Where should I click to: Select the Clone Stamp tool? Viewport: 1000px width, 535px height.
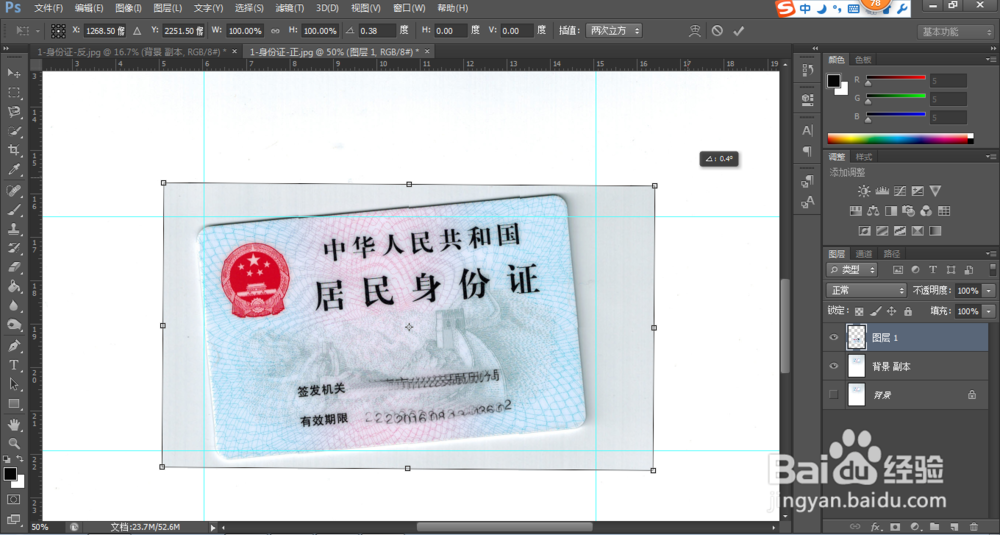tap(14, 229)
